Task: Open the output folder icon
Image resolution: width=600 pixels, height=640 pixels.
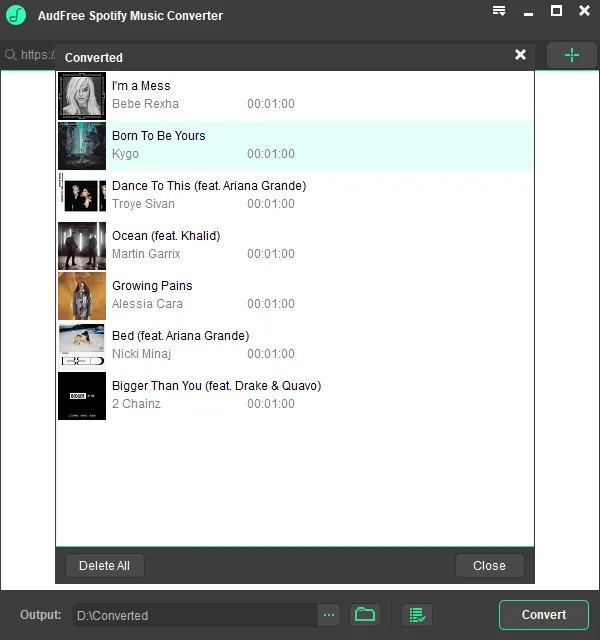Action: pyautogui.click(x=365, y=614)
